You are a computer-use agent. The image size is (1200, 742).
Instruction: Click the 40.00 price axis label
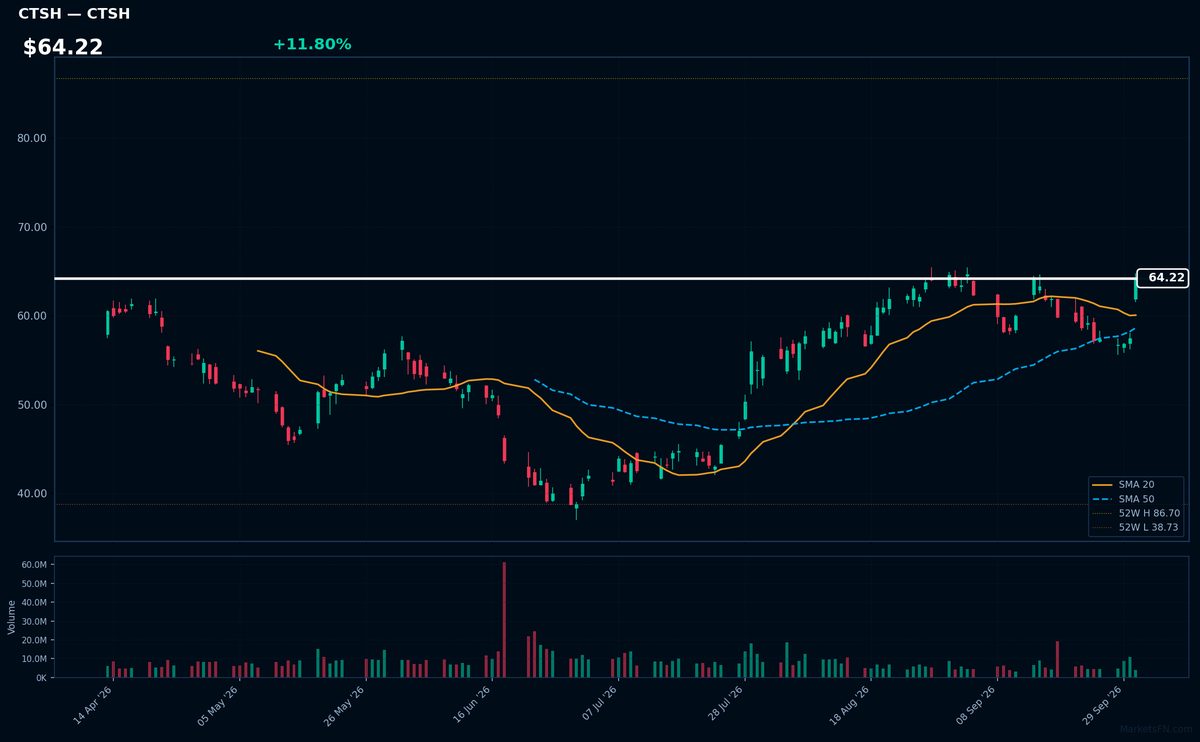pyautogui.click(x=32, y=494)
